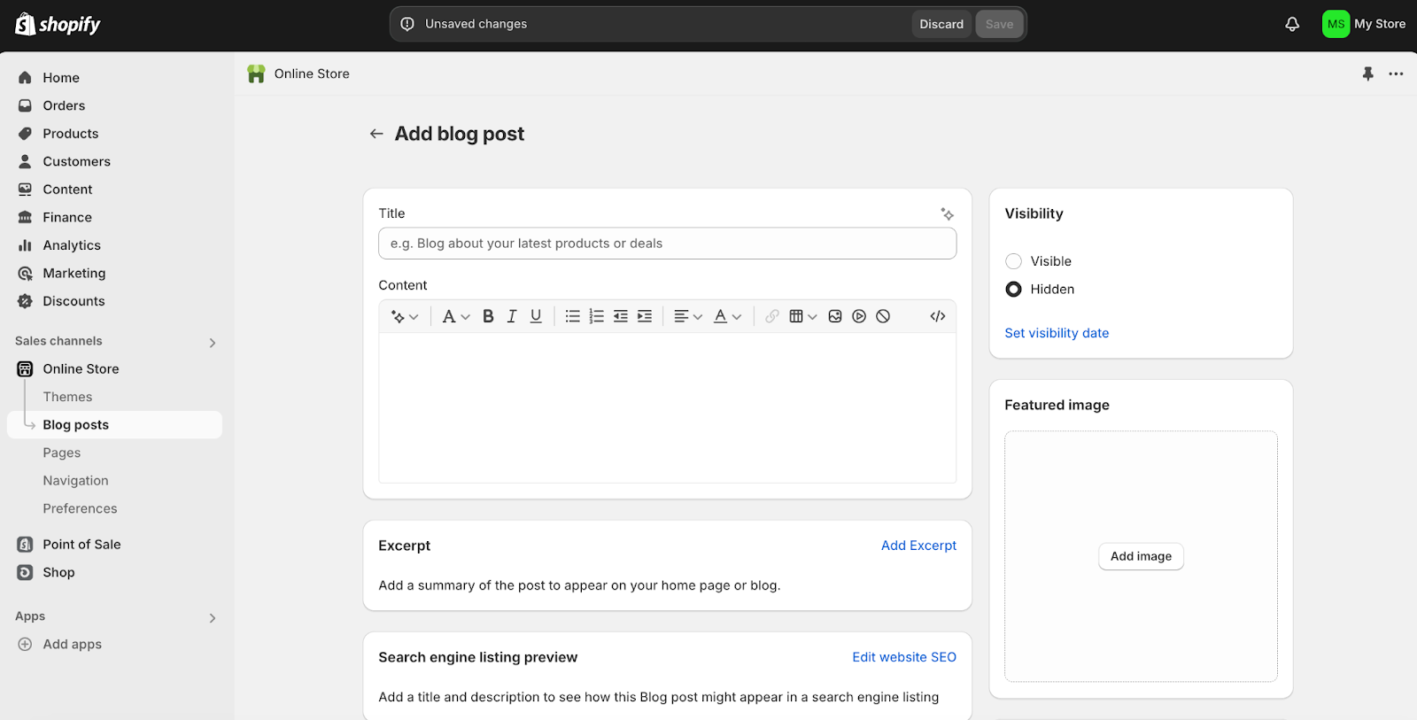The height and width of the screenshot is (720, 1417).
Task: Toggle bold formatting in the Content editor
Action: (488, 315)
